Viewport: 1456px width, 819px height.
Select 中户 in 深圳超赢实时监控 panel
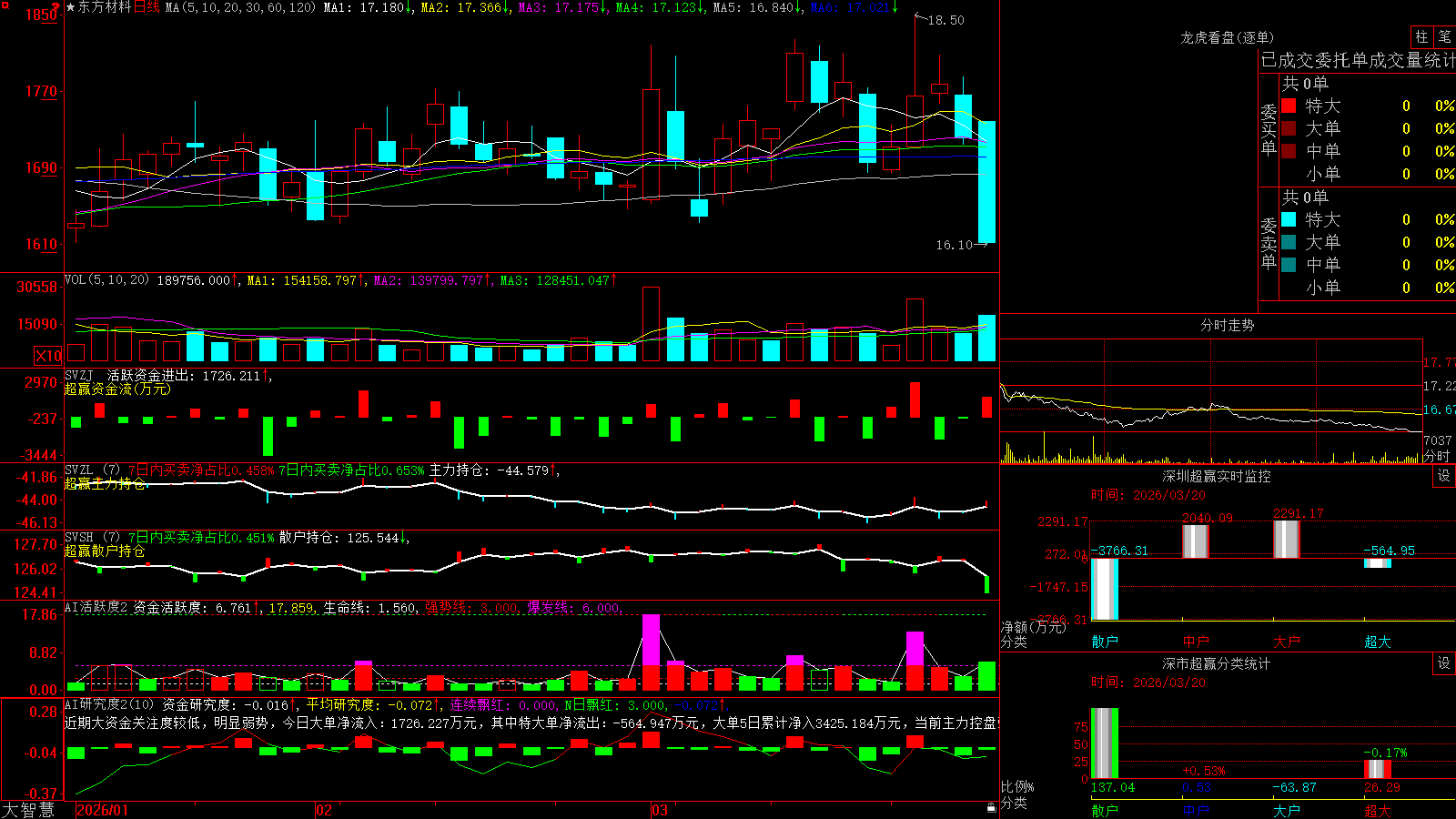point(1196,642)
